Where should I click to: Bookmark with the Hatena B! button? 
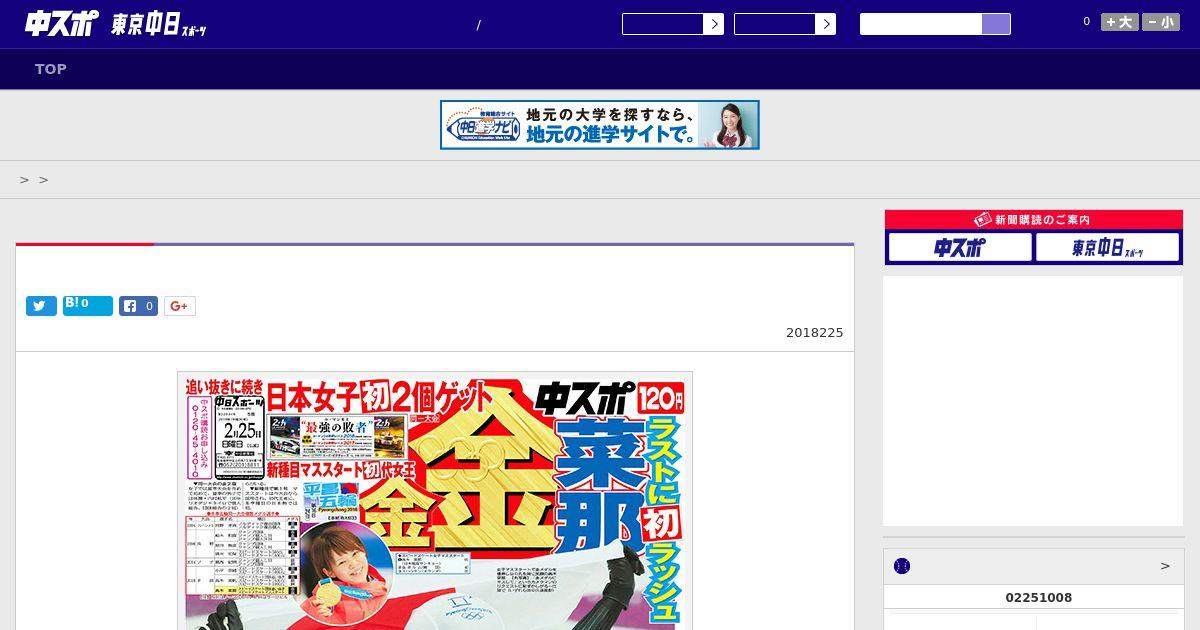tap(88, 305)
